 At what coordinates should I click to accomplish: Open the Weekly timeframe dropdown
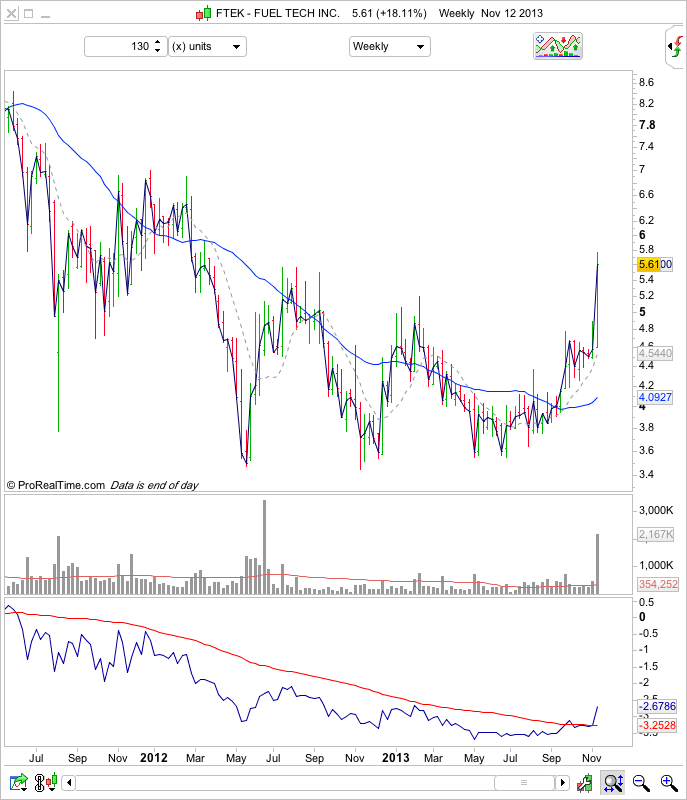(x=390, y=46)
